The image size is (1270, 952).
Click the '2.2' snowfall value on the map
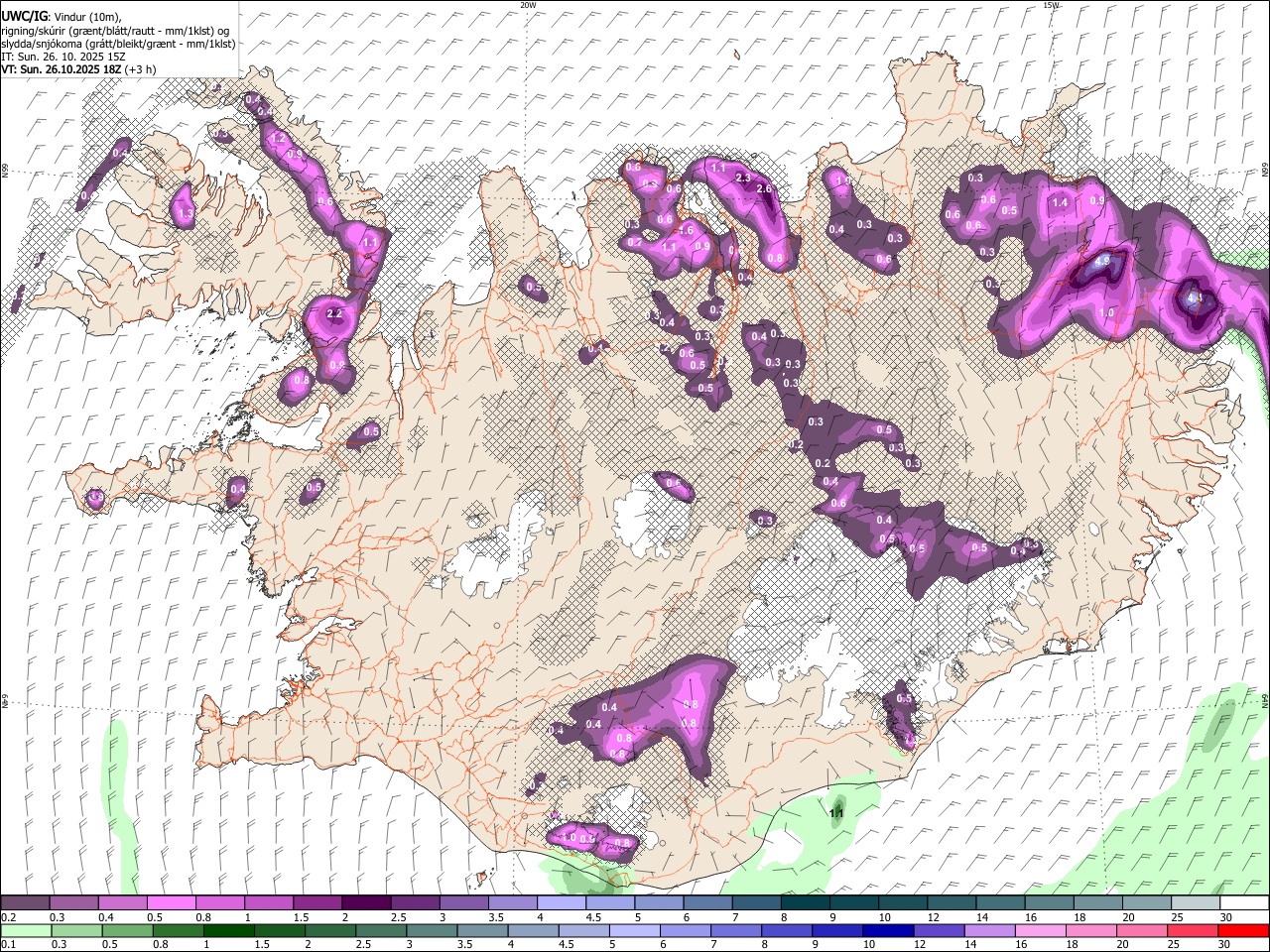[334, 314]
